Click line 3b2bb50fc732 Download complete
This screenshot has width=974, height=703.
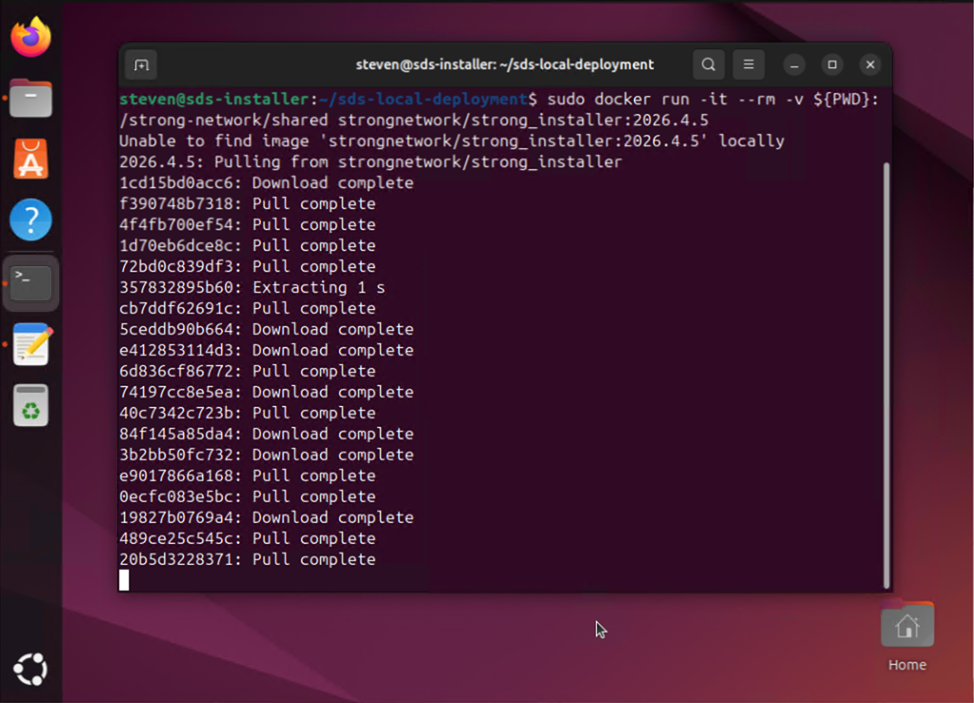(x=266, y=455)
